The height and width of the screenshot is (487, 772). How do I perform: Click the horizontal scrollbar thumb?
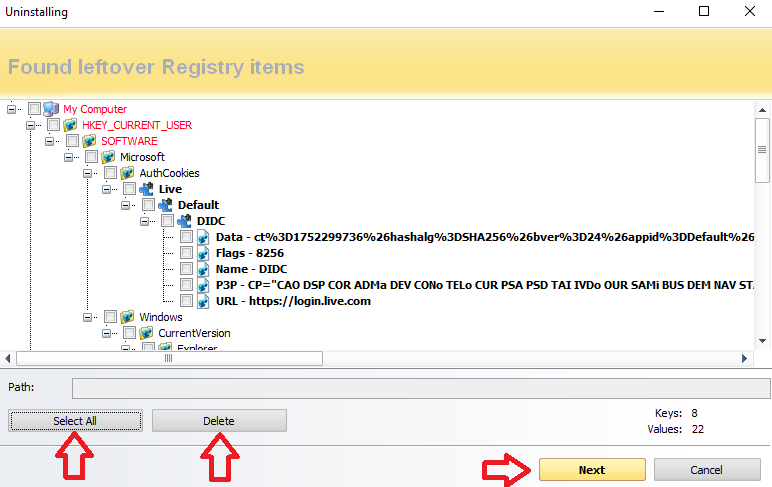point(169,358)
